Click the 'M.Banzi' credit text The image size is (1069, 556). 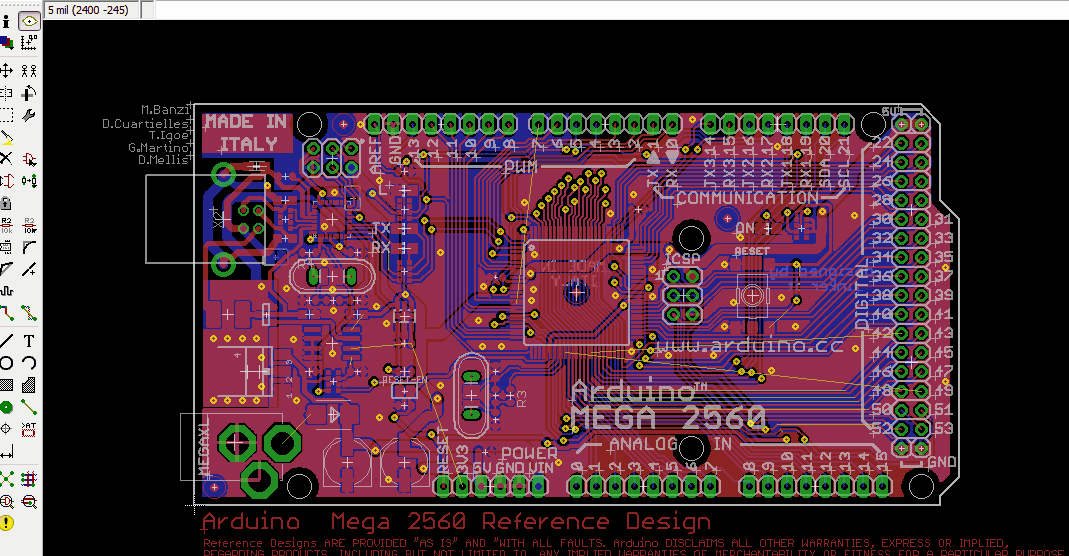[x=164, y=110]
